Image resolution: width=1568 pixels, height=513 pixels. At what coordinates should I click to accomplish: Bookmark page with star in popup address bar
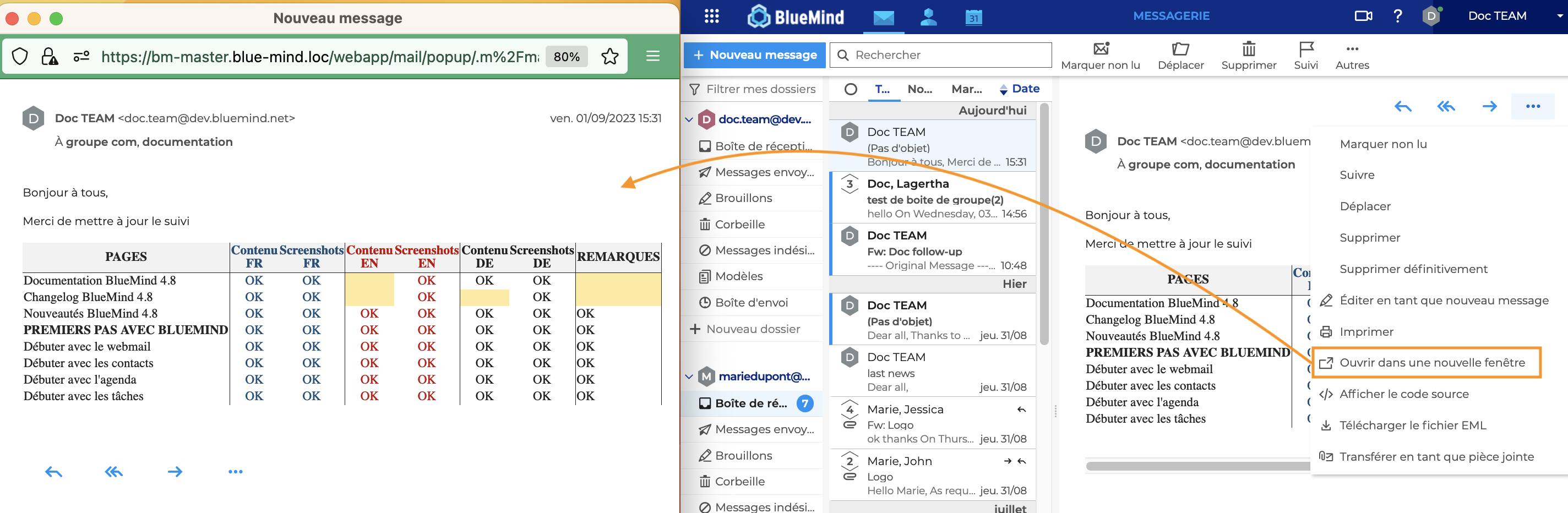tap(609, 57)
